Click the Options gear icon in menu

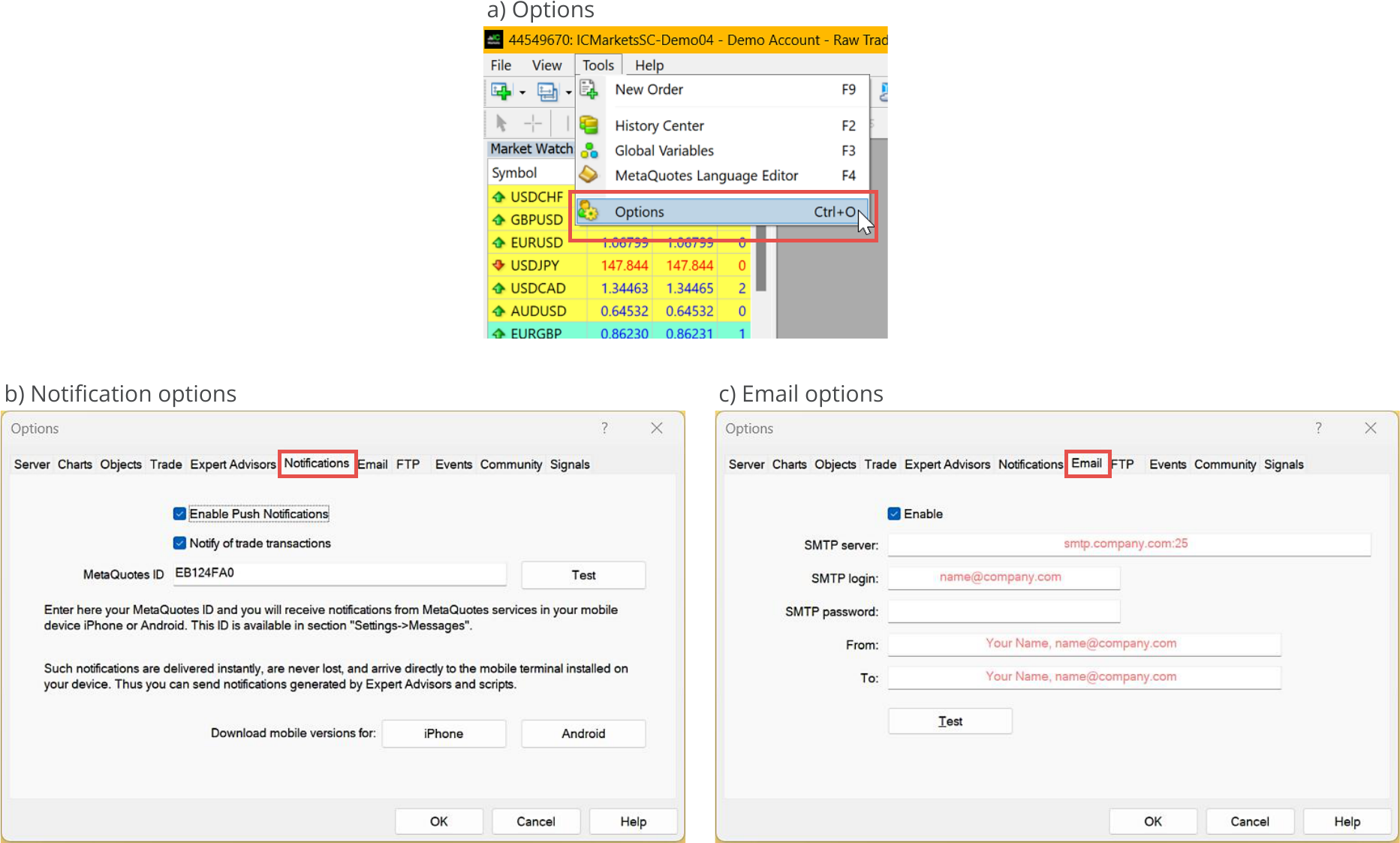pyautogui.click(x=589, y=211)
